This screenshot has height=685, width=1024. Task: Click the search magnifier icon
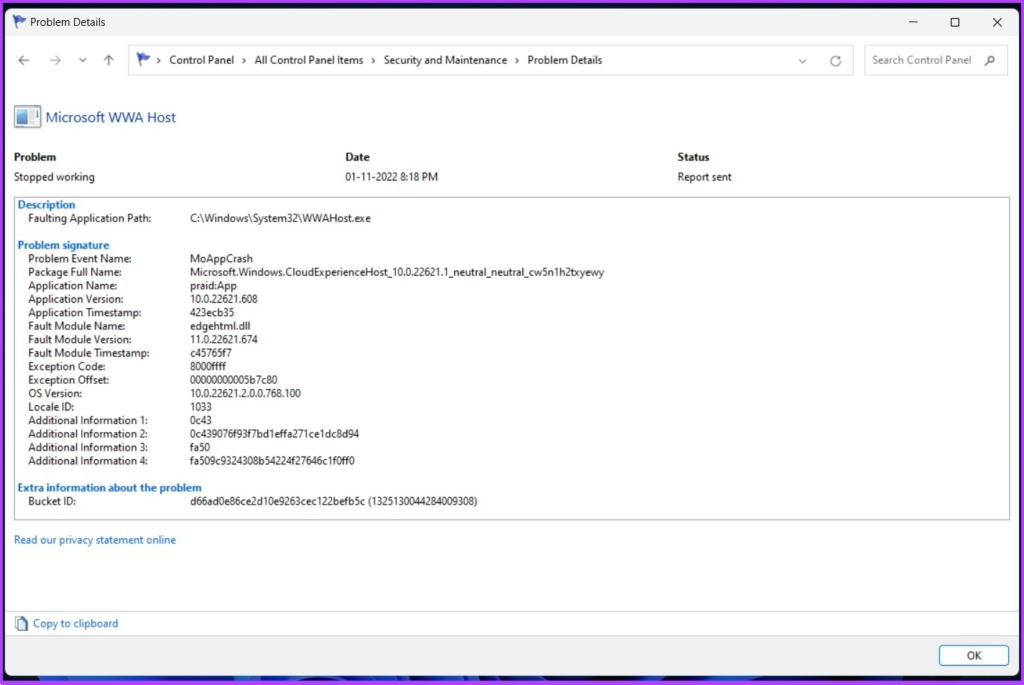tap(990, 60)
